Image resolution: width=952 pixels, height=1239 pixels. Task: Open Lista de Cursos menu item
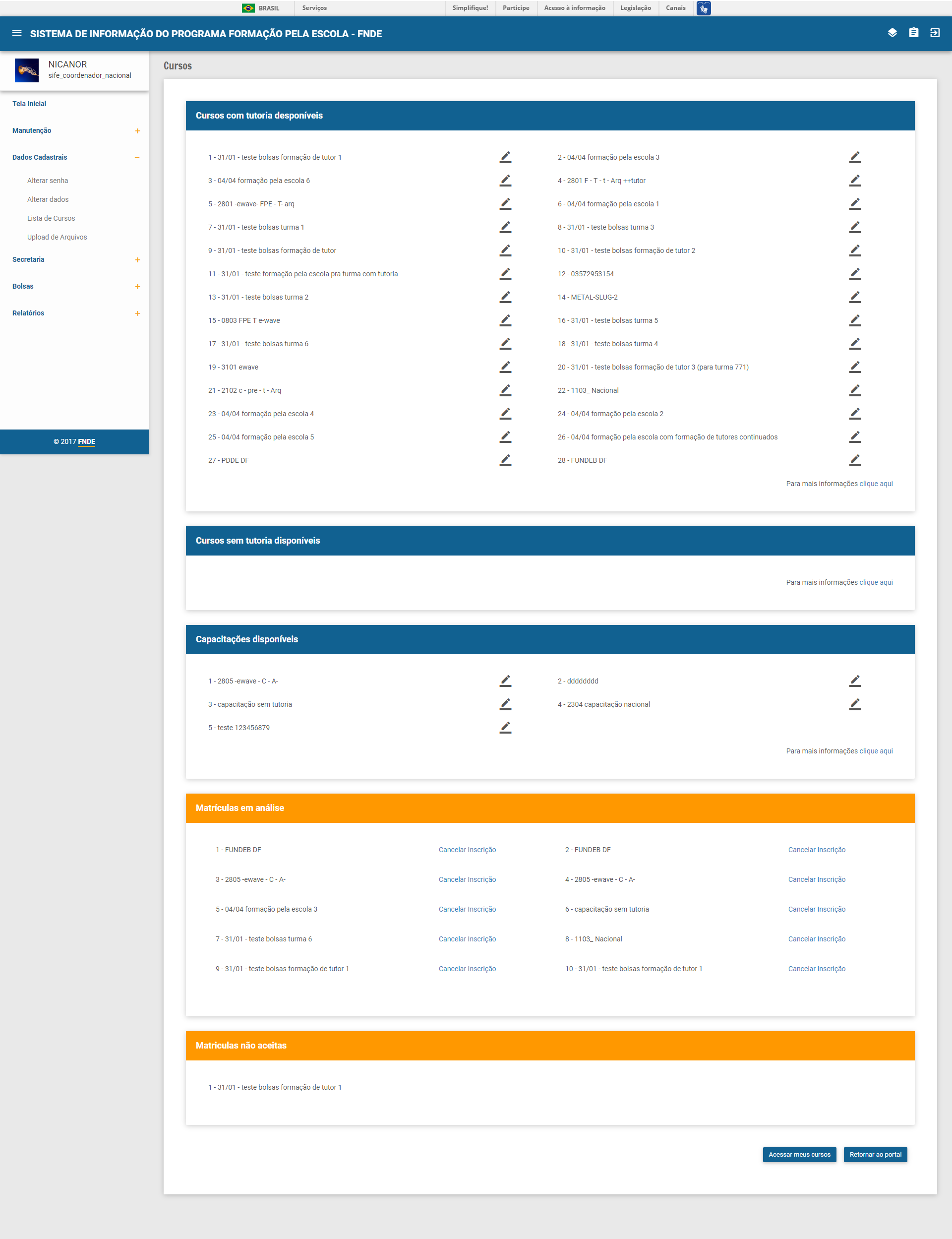pyautogui.click(x=51, y=218)
